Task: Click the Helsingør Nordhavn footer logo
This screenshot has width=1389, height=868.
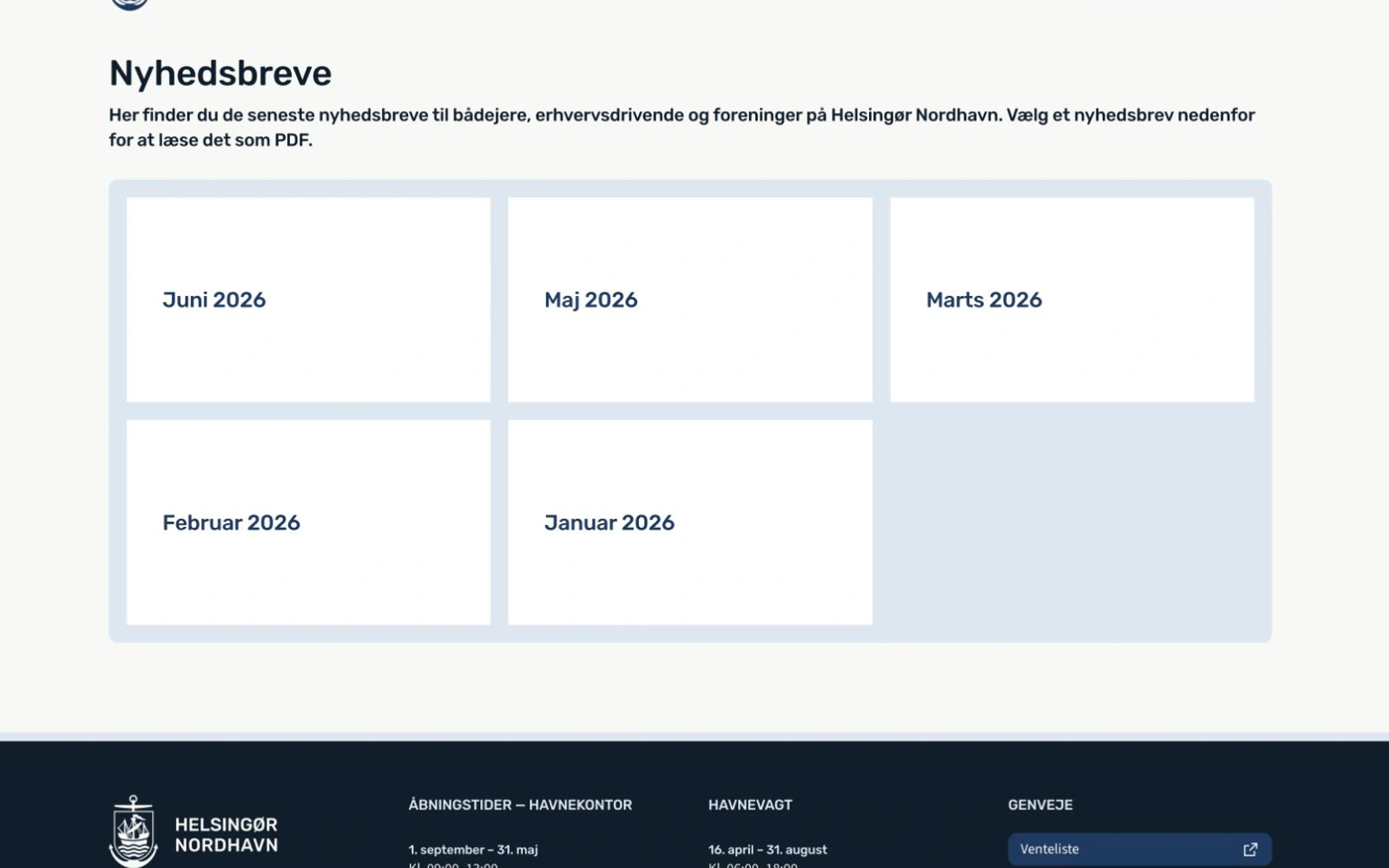Action: coord(194,832)
